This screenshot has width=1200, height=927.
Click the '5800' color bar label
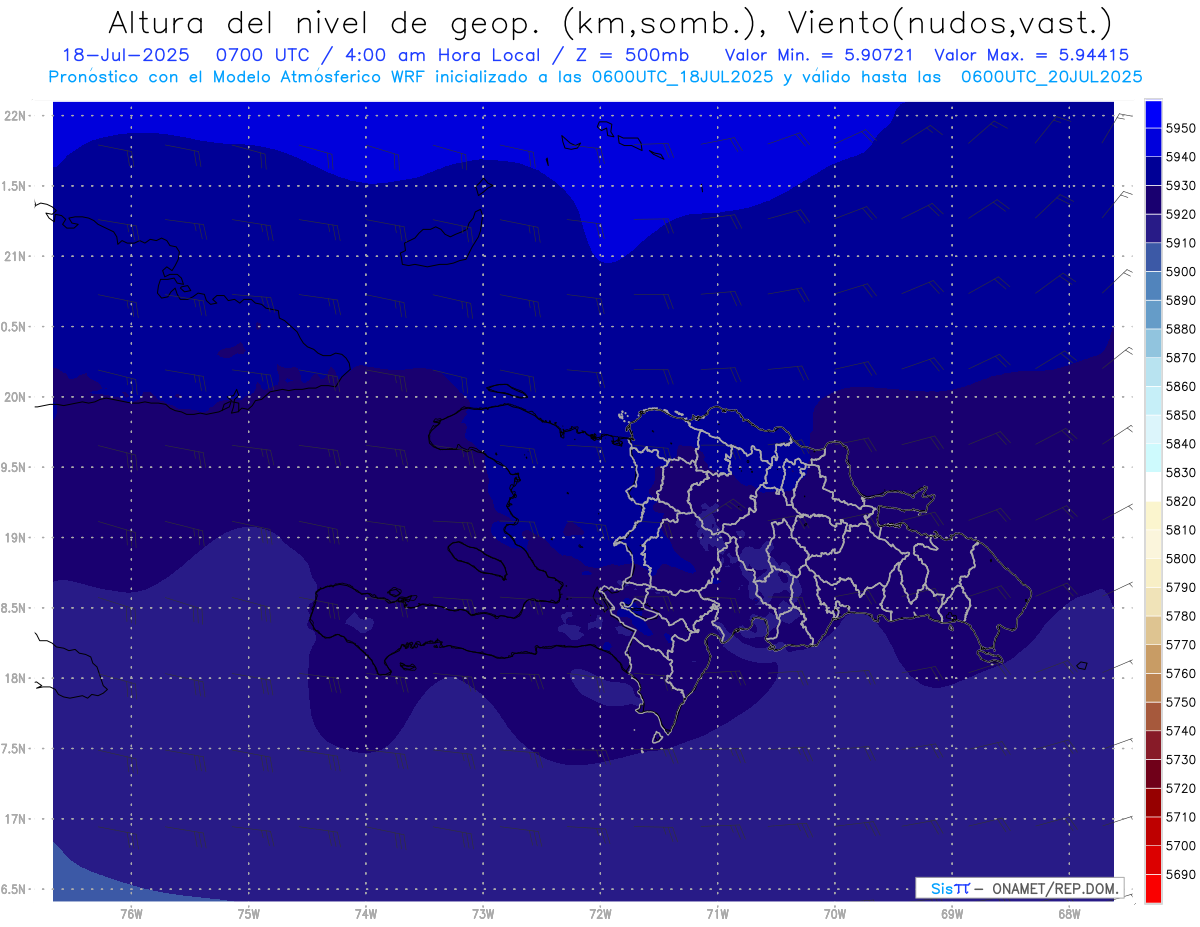[1180, 559]
